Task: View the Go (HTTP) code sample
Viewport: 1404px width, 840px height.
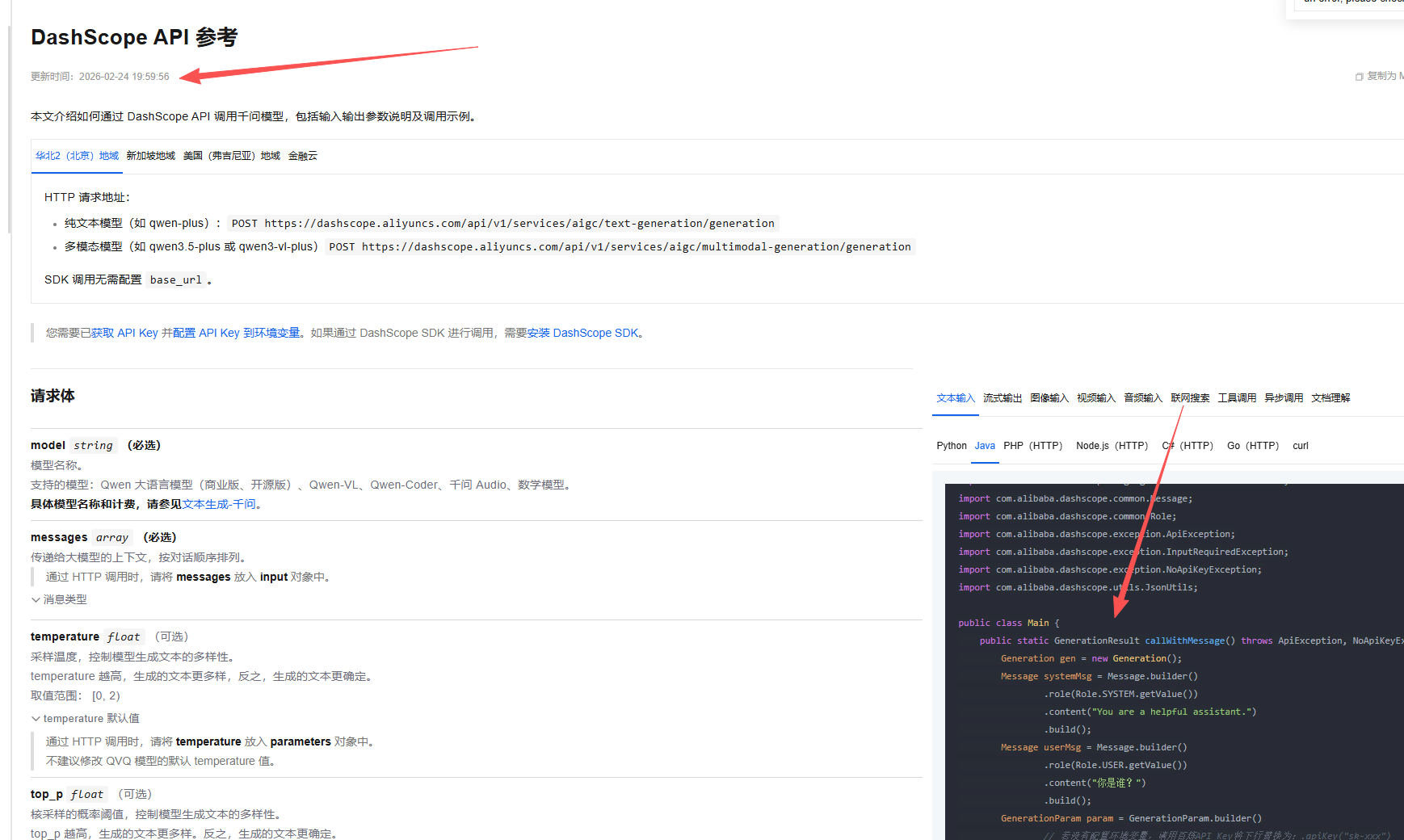Action: [1252, 446]
